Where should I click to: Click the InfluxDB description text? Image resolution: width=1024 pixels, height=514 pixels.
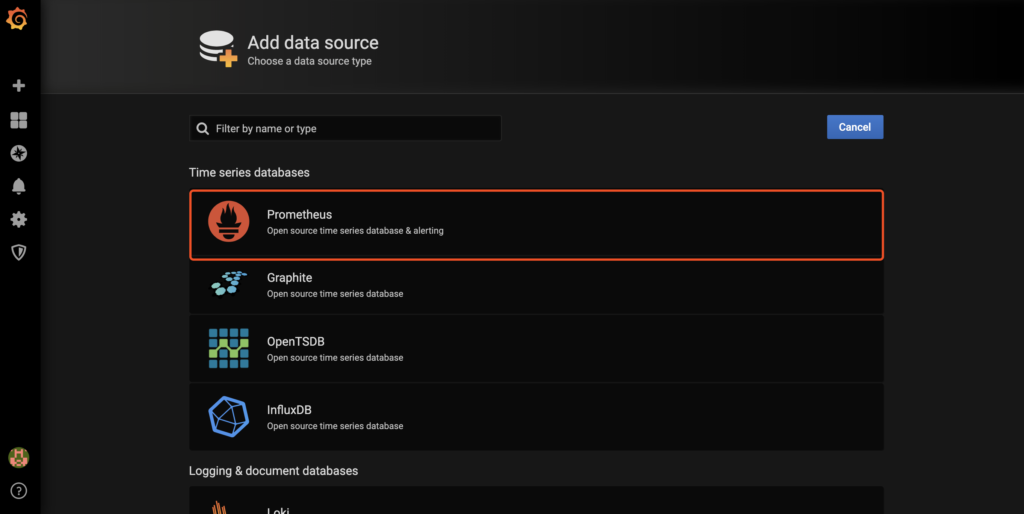[x=335, y=426]
